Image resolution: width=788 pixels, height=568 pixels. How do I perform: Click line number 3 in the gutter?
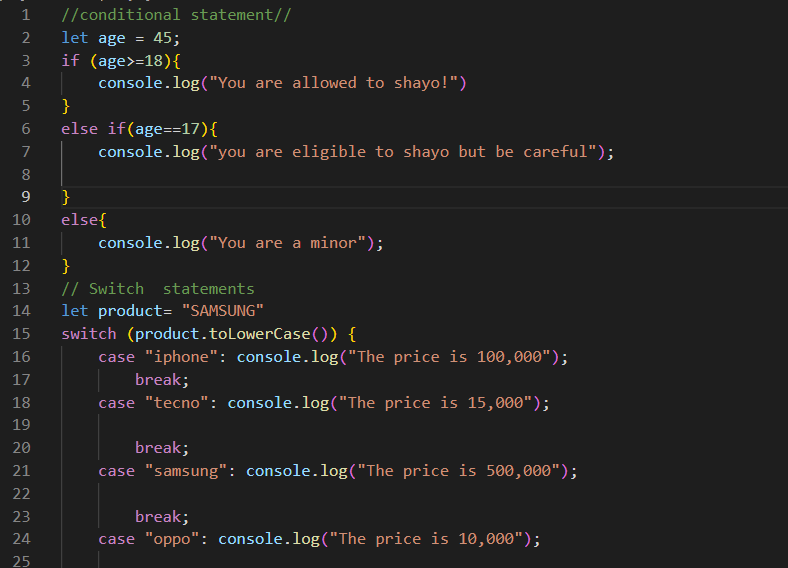click(25, 60)
